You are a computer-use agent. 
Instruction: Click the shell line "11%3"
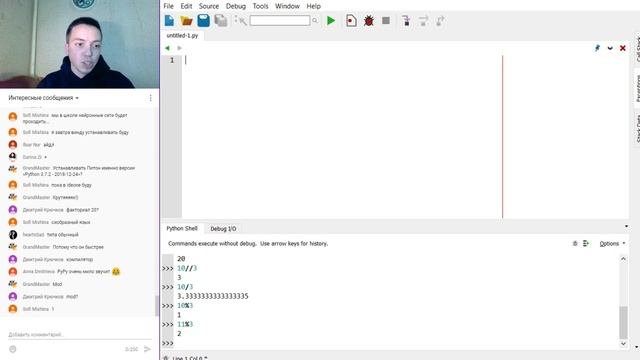tap(185, 324)
